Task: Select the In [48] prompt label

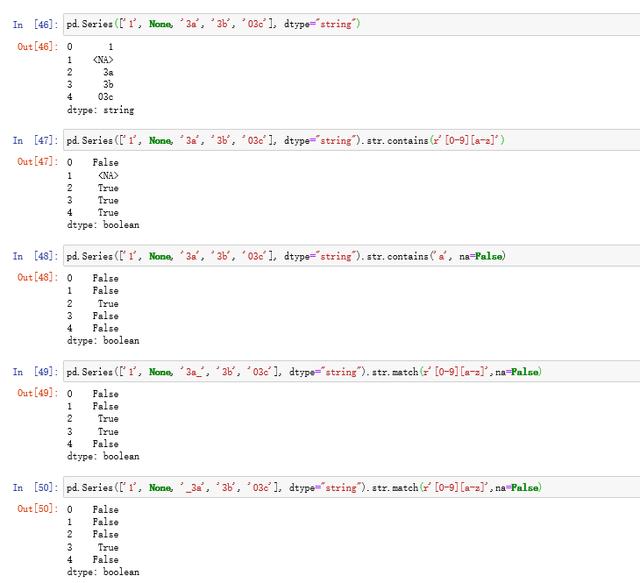Action: [x=35, y=256]
